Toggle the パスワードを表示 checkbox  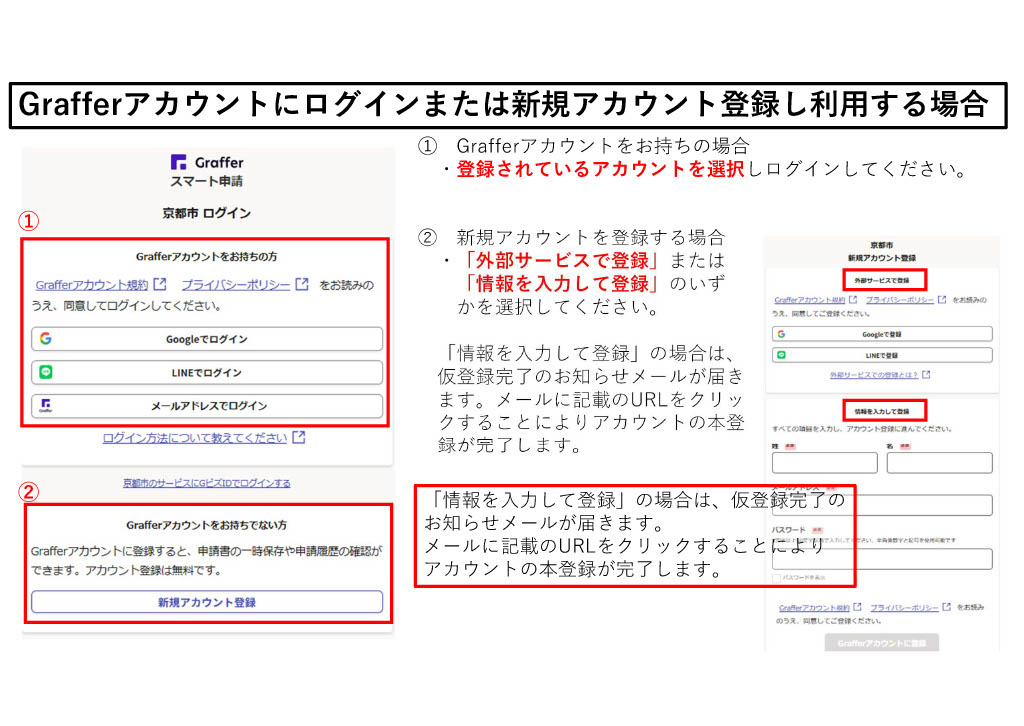pos(777,579)
